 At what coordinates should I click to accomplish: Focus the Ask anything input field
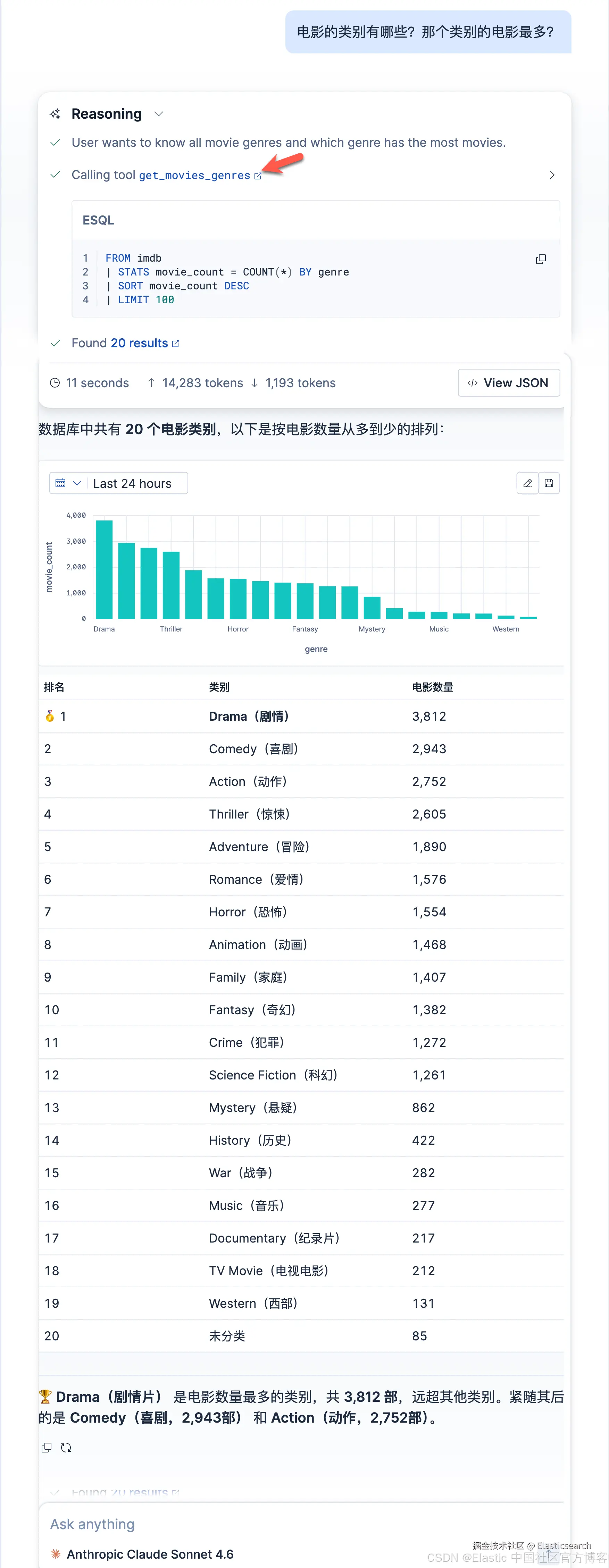pos(304,1524)
